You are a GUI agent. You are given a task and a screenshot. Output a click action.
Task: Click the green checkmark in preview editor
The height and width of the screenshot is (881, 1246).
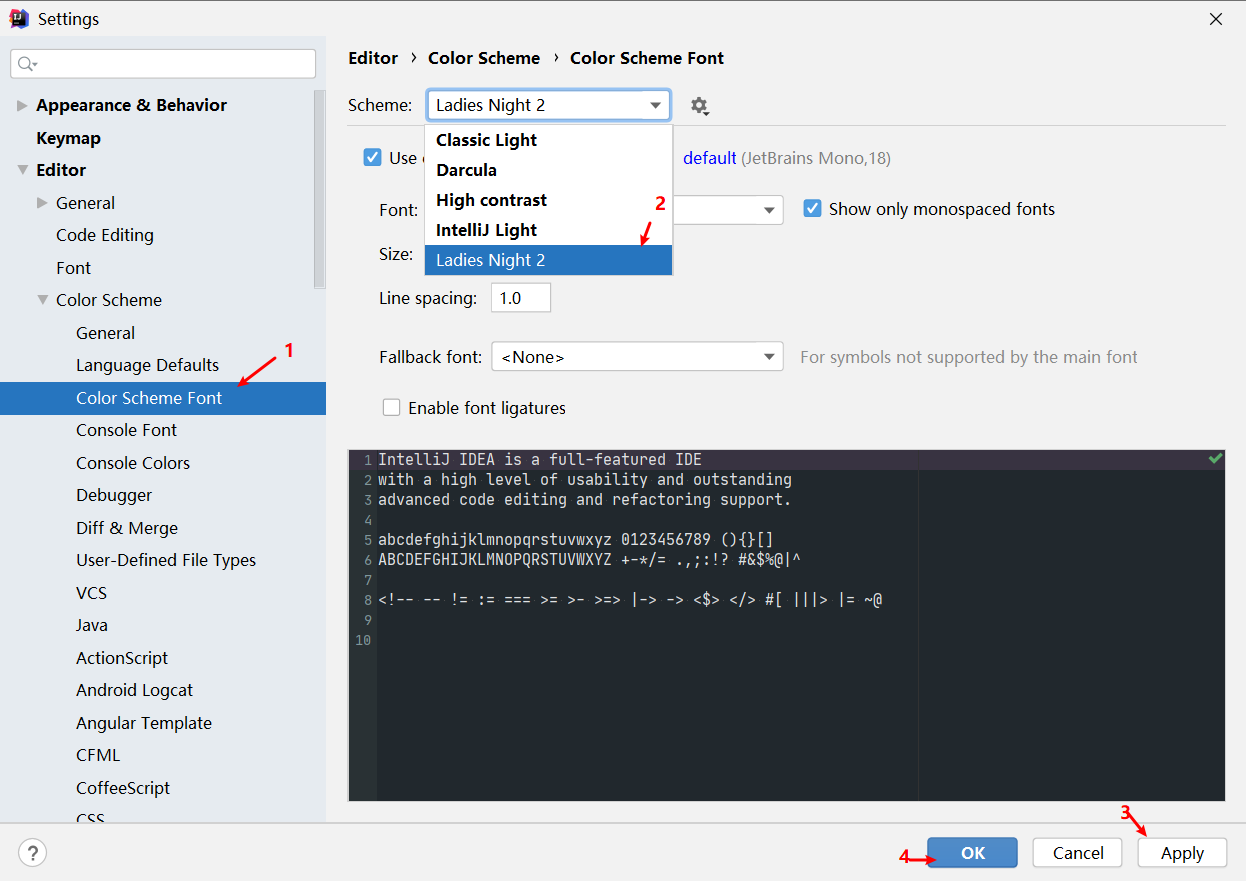1214,459
